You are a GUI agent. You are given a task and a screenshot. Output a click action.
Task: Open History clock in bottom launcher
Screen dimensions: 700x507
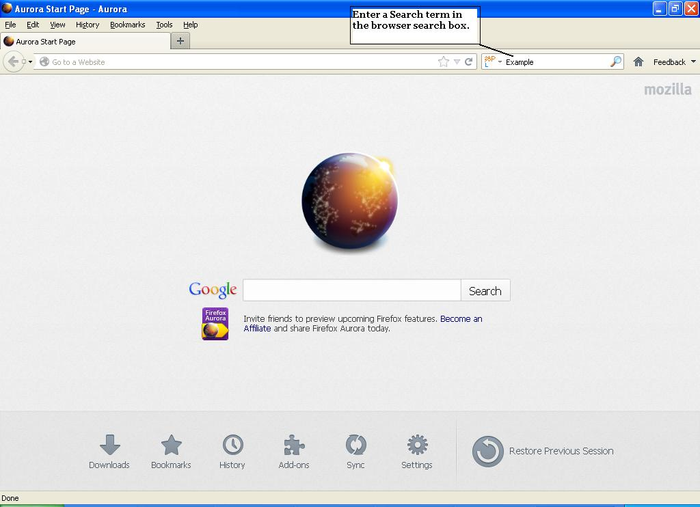[232, 452]
